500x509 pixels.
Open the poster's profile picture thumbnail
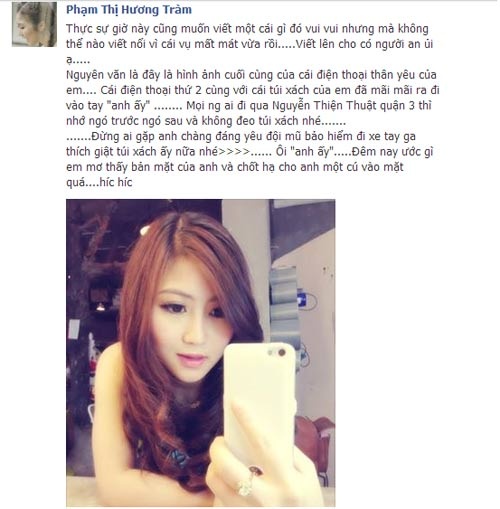pyautogui.click(x=34, y=24)
